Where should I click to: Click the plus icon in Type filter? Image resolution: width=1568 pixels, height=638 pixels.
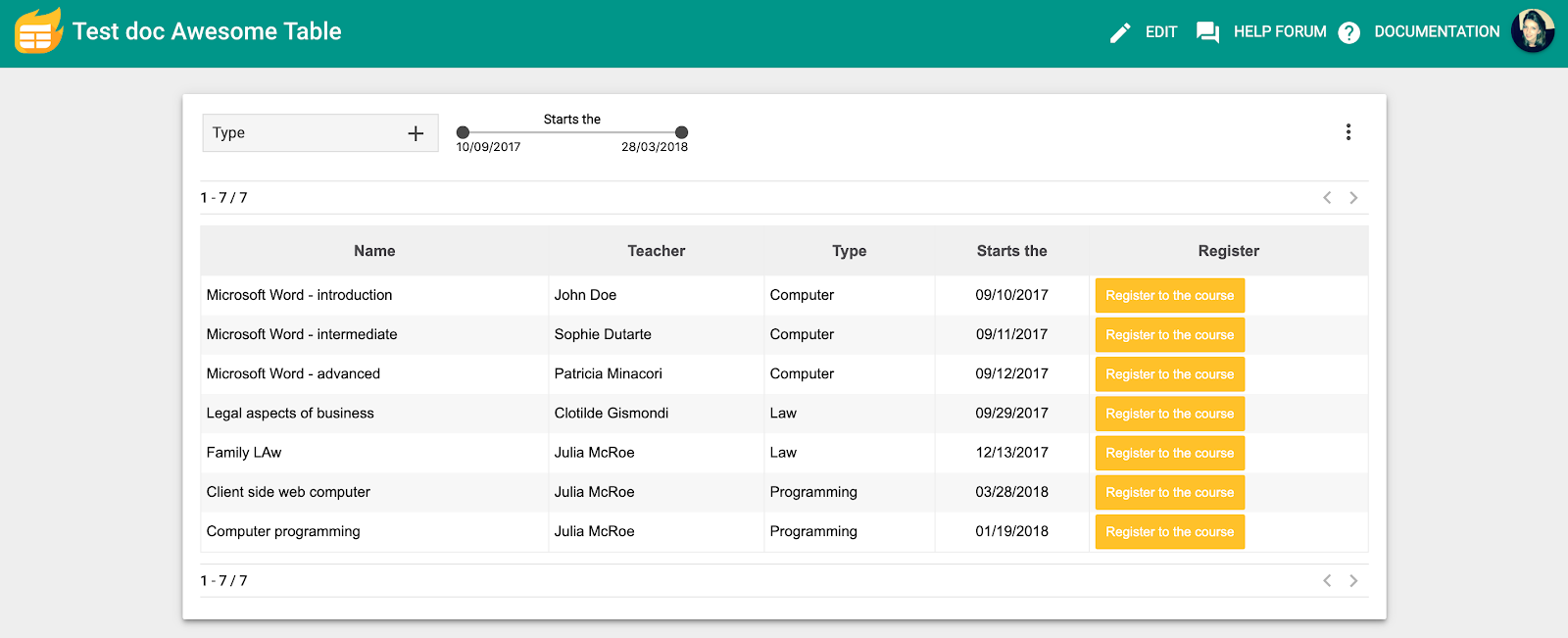pos(416,133)
